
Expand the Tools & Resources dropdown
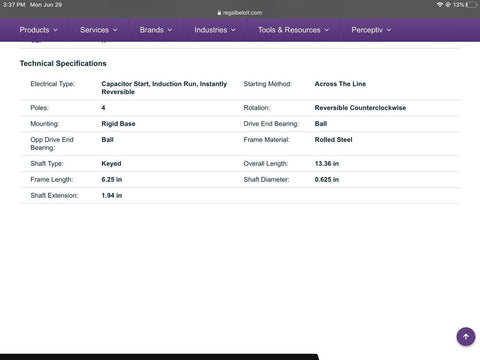tap(293, 30)
